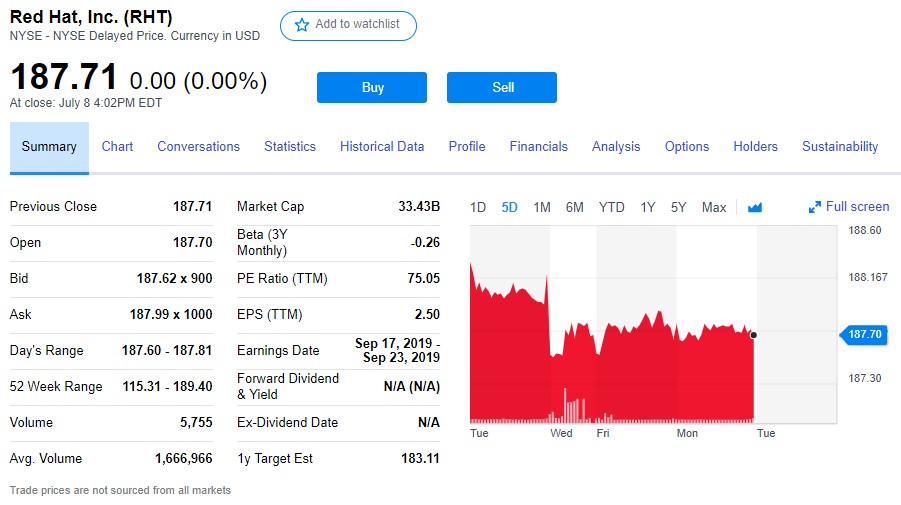This screenshot has width=901, height=505.
Task: Click the Beta value -0.26
Action: click(x=425, y=242)
